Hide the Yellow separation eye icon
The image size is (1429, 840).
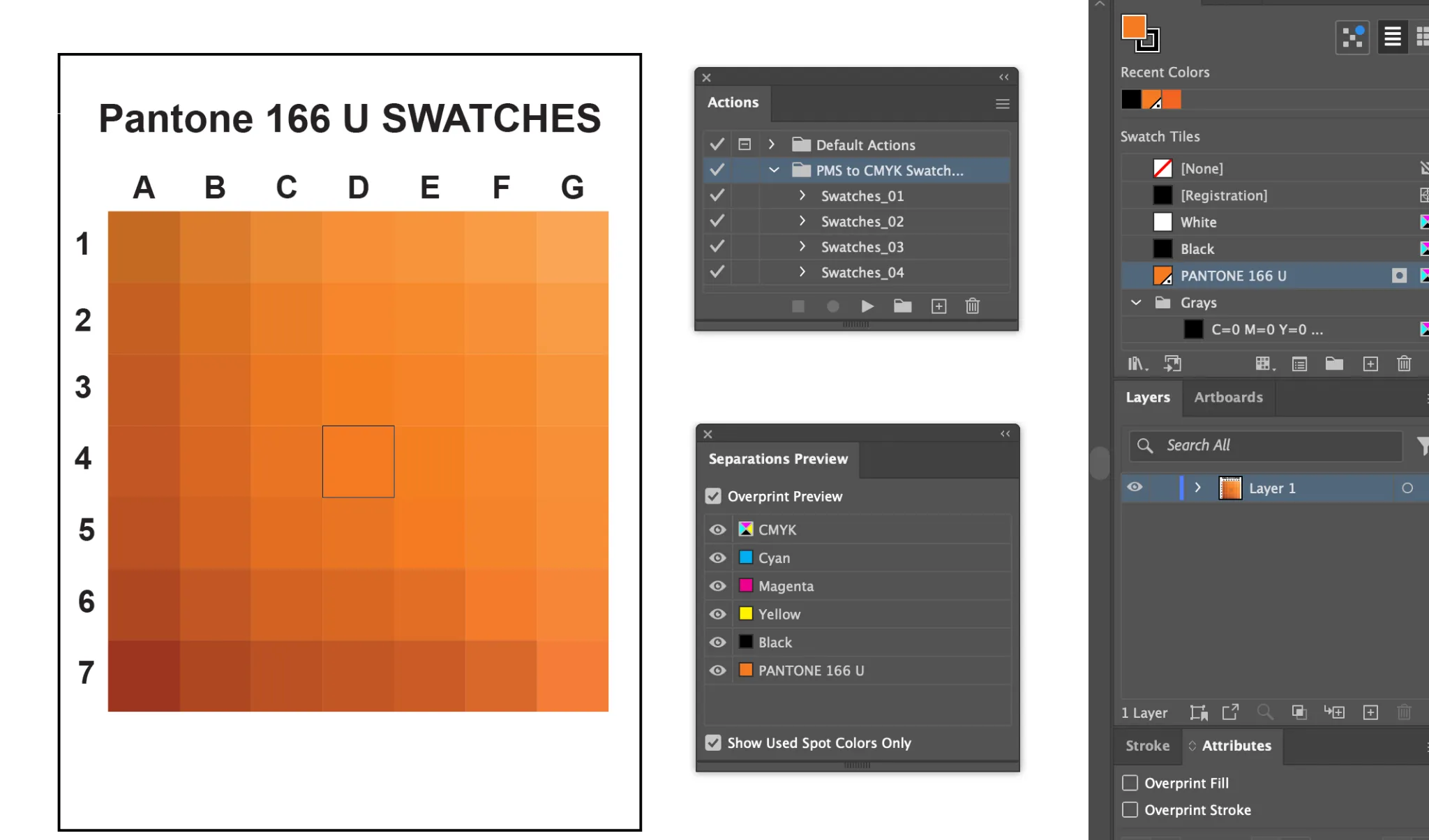point(718,614)
